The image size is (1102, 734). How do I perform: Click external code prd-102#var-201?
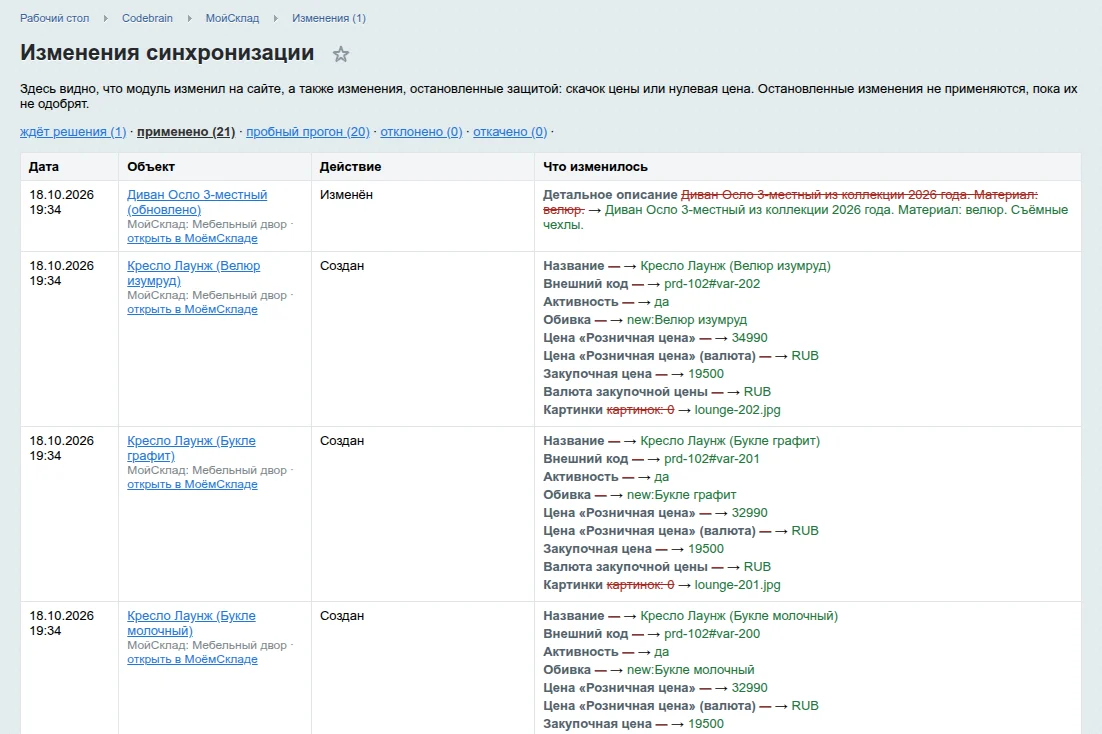pos(712,459)
